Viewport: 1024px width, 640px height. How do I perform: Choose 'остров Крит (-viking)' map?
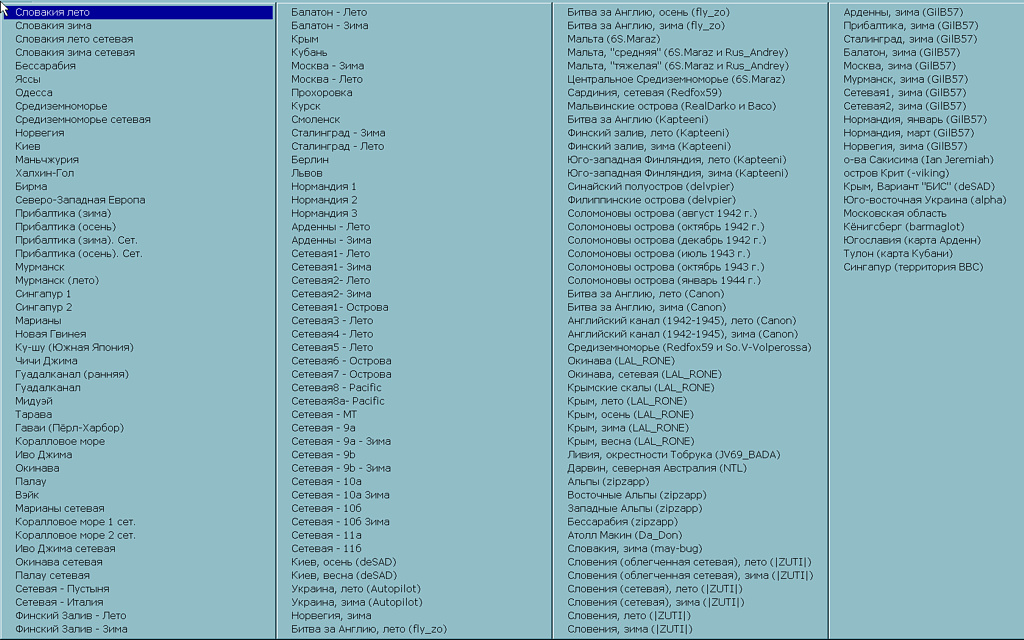(x=896, y=172)
